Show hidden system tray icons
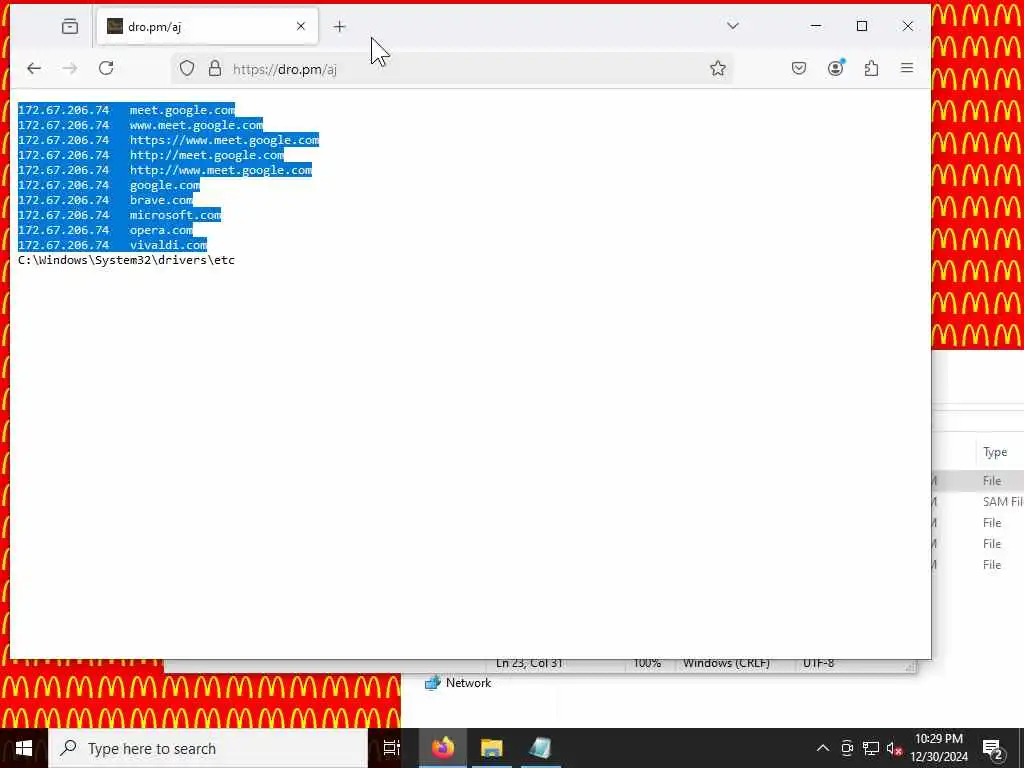Image resolution: width=1024 pixels, height=768 pixels. tap(823, 748)
